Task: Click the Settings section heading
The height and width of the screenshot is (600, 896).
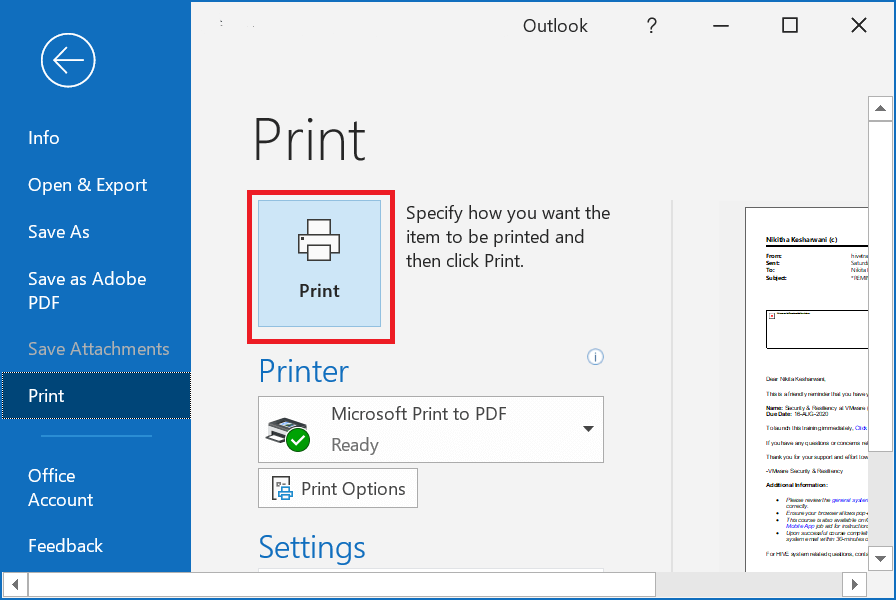Action: pyautogui.click(x=312, y=547)
